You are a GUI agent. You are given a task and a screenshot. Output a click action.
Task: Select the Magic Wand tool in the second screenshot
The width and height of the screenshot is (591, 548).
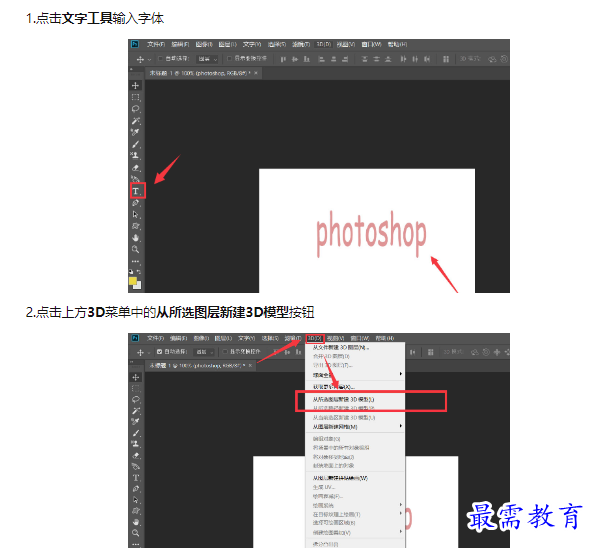pyautogui.click(x=136, y=411)
